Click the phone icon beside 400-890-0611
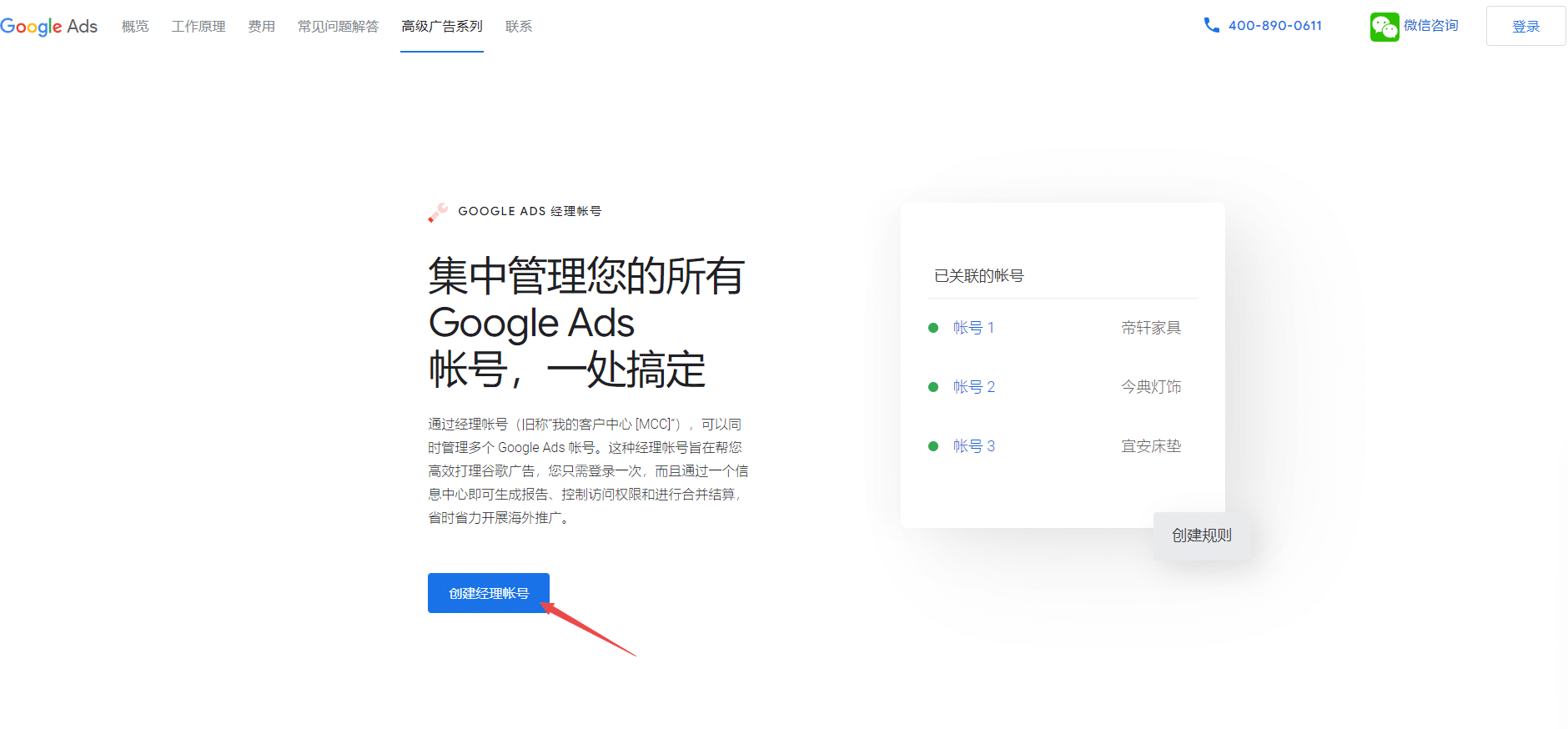Viewport: 1568px width, 729px height. pyautogui.click(x=1211, y=25)
